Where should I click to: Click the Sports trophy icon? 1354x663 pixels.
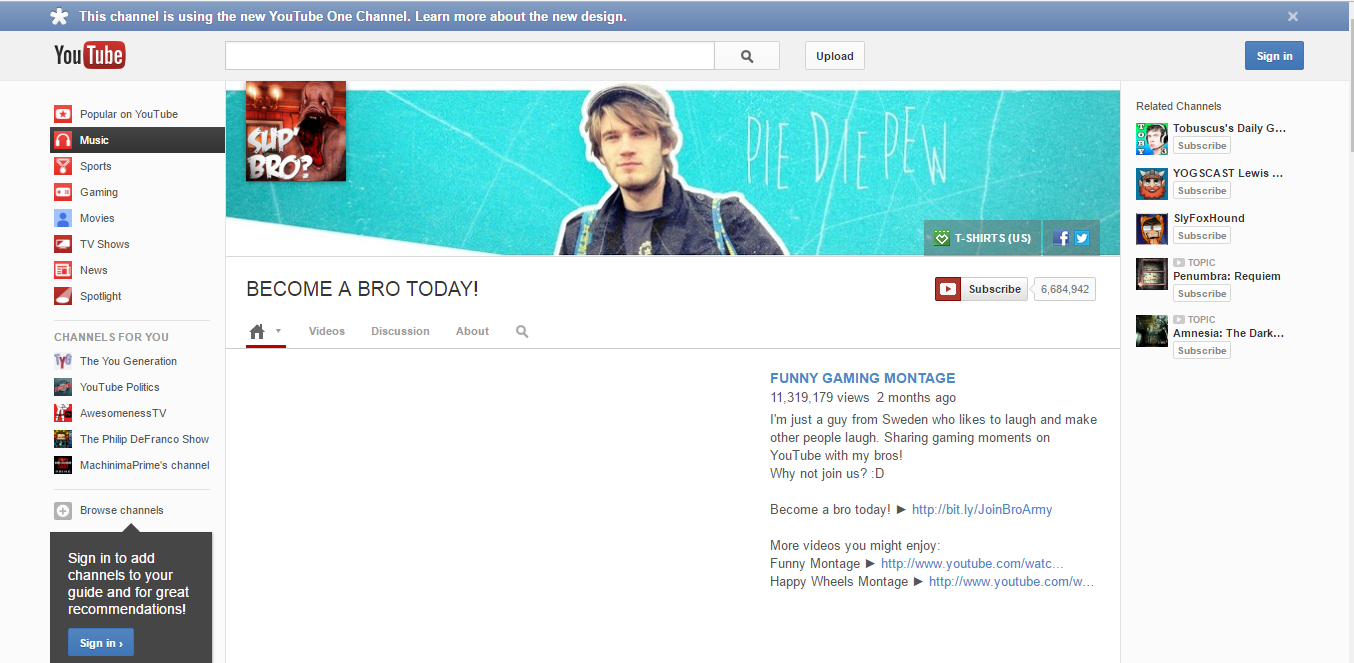pyautogui.click(x=63, y=166)
